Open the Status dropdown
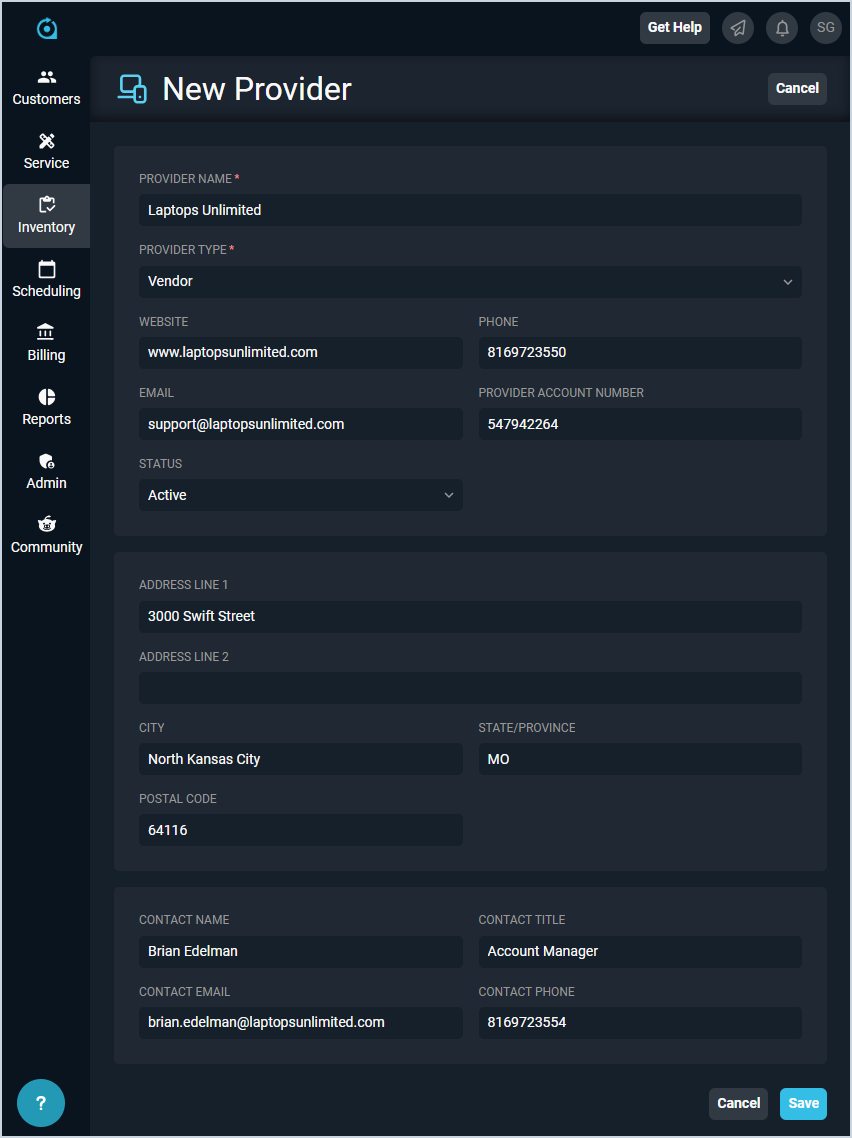 pyautogui.click(x=300, y=495)
